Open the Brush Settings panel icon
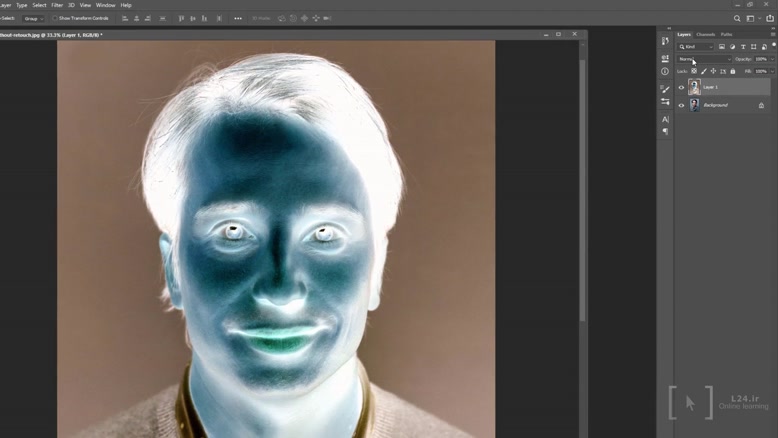 point(665,88)
